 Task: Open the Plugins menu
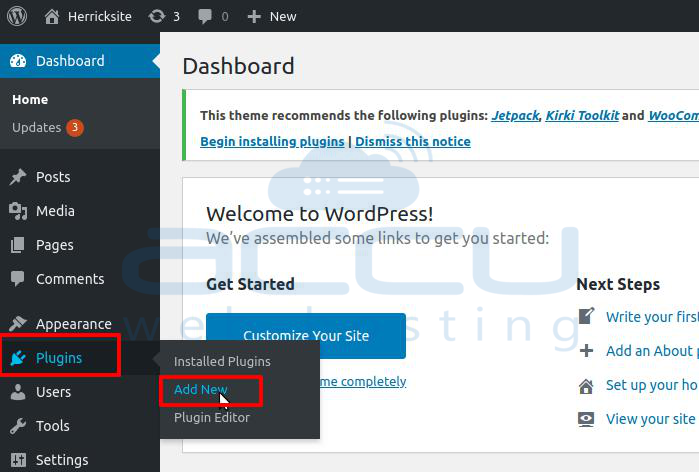pos(59,358)
